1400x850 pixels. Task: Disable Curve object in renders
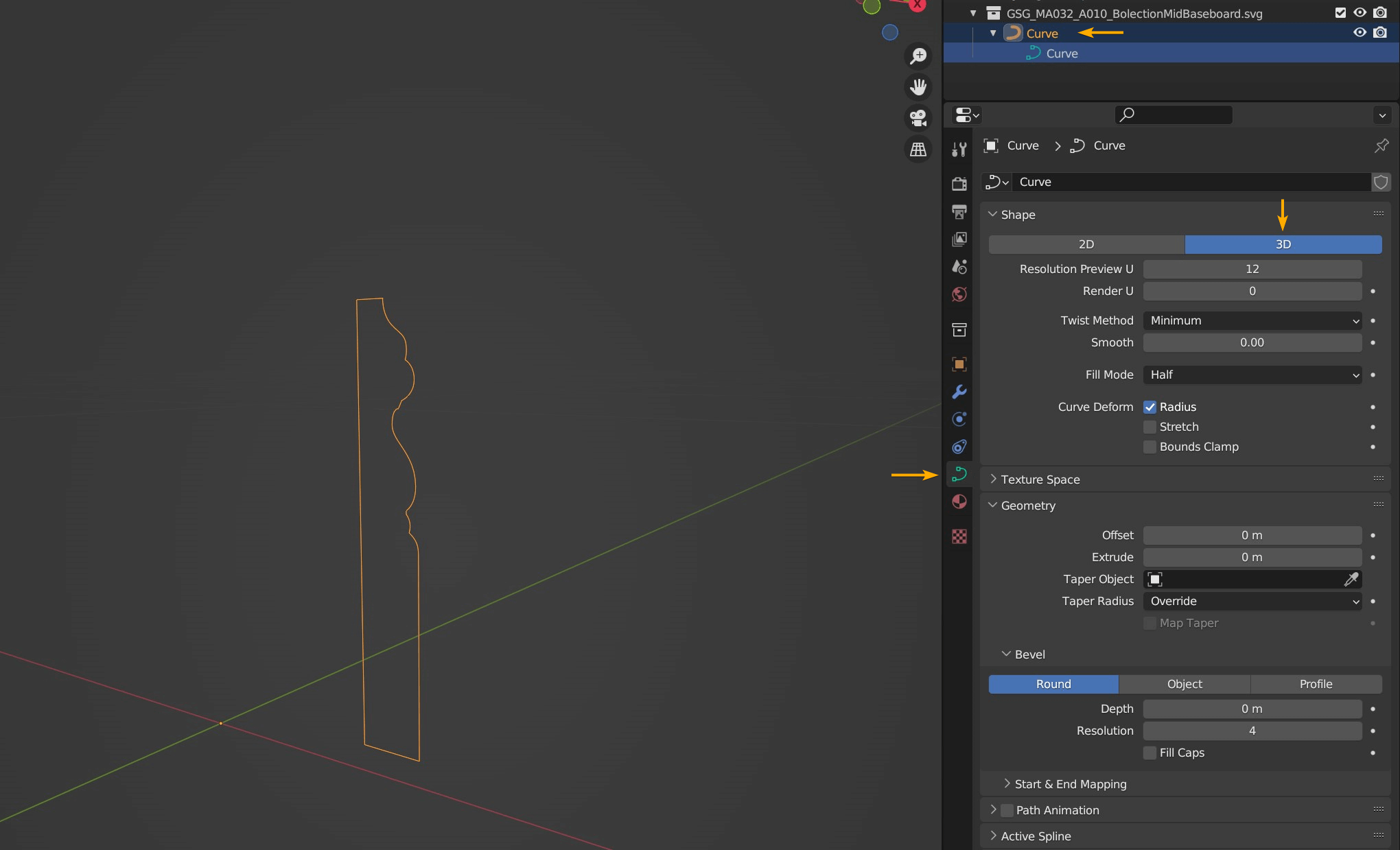click(x=1380, y=32)
